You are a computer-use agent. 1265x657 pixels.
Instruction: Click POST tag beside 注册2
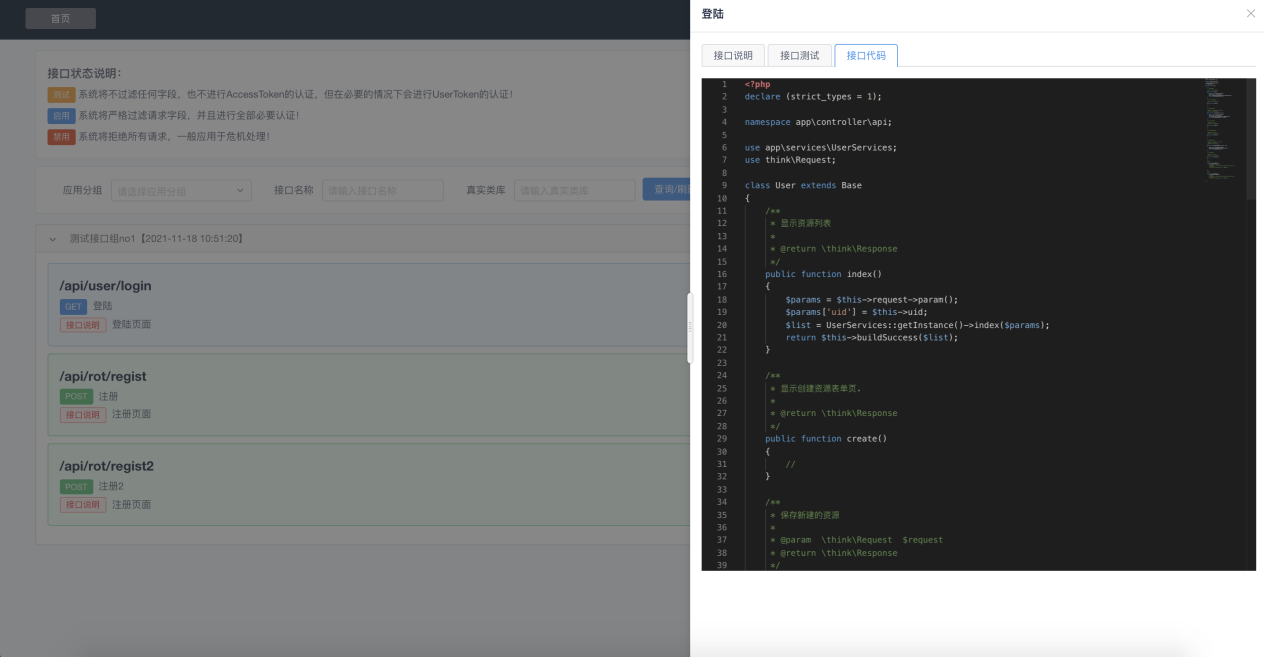point(76,487)
